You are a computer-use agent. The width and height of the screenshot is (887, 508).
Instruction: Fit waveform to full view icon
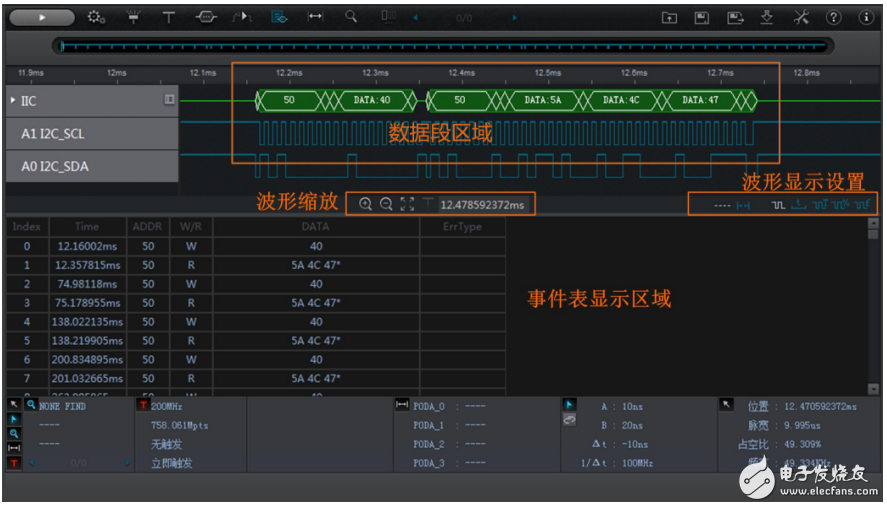tap(407, 204)
